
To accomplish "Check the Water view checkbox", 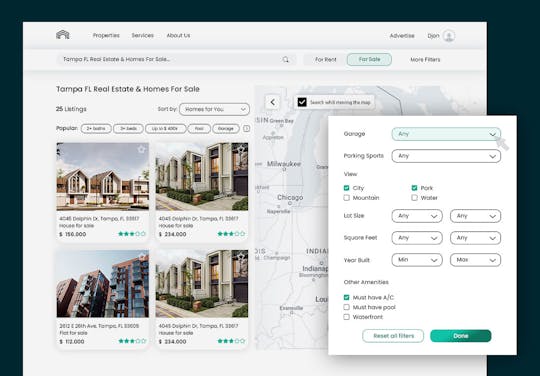I will (414, 198).
